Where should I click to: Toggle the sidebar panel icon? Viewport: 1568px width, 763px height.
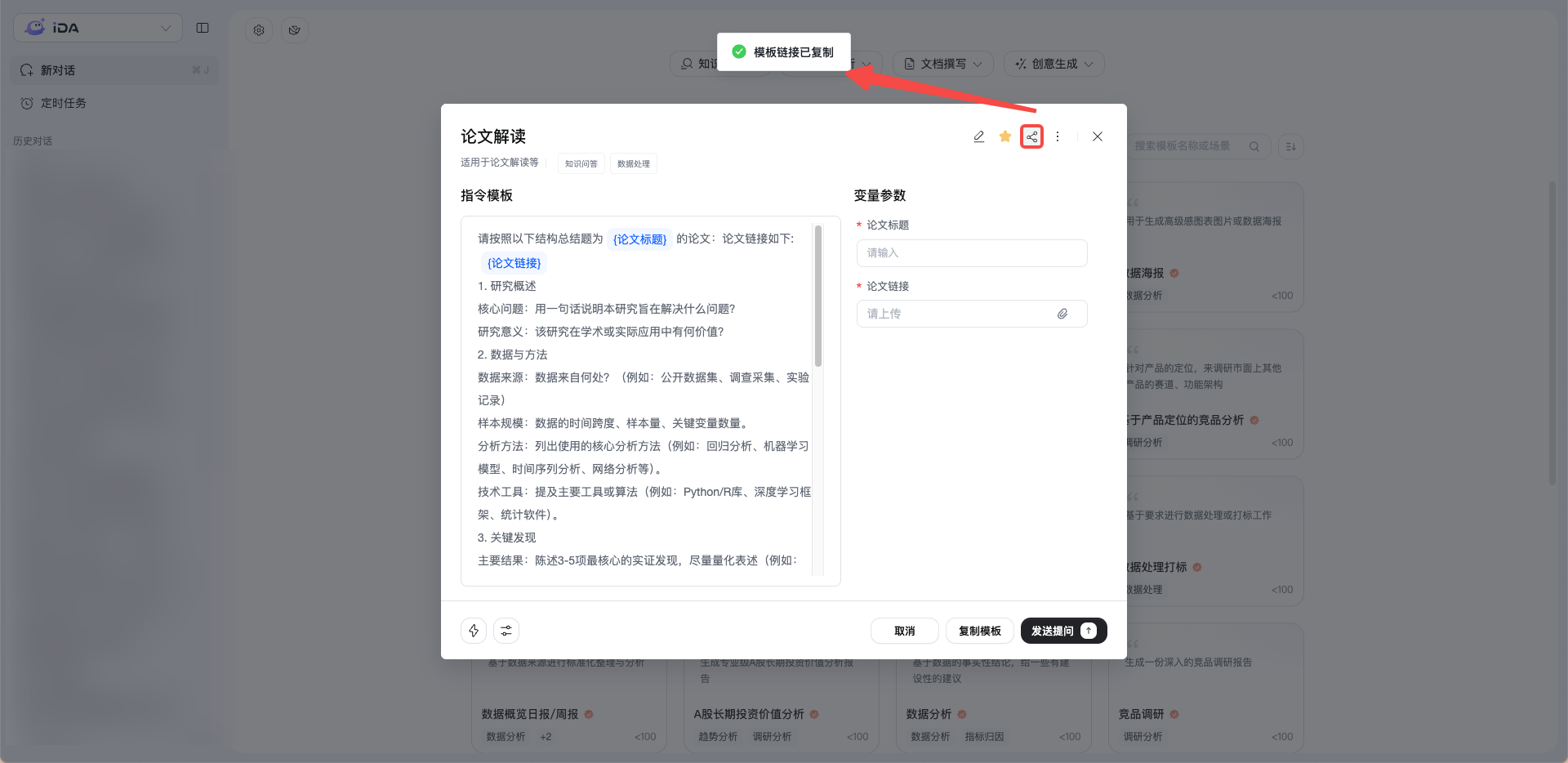point(203,28)
